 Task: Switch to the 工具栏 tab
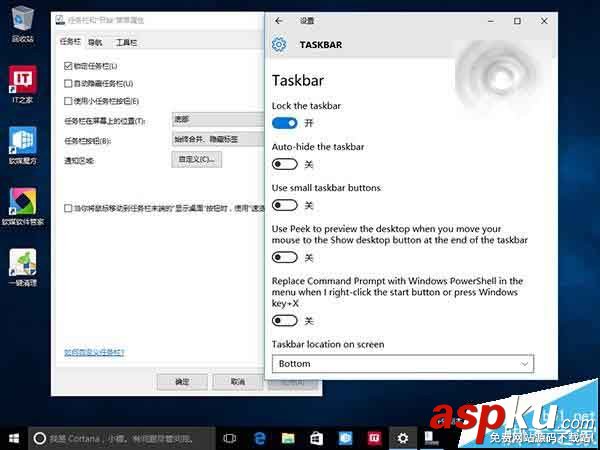click(126, 42)
